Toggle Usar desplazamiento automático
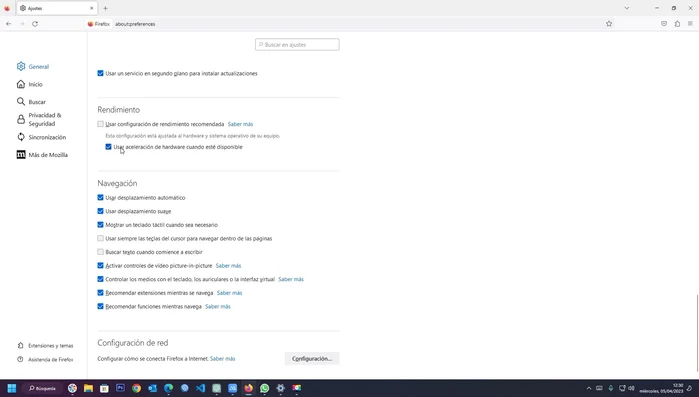 (100, 197)
